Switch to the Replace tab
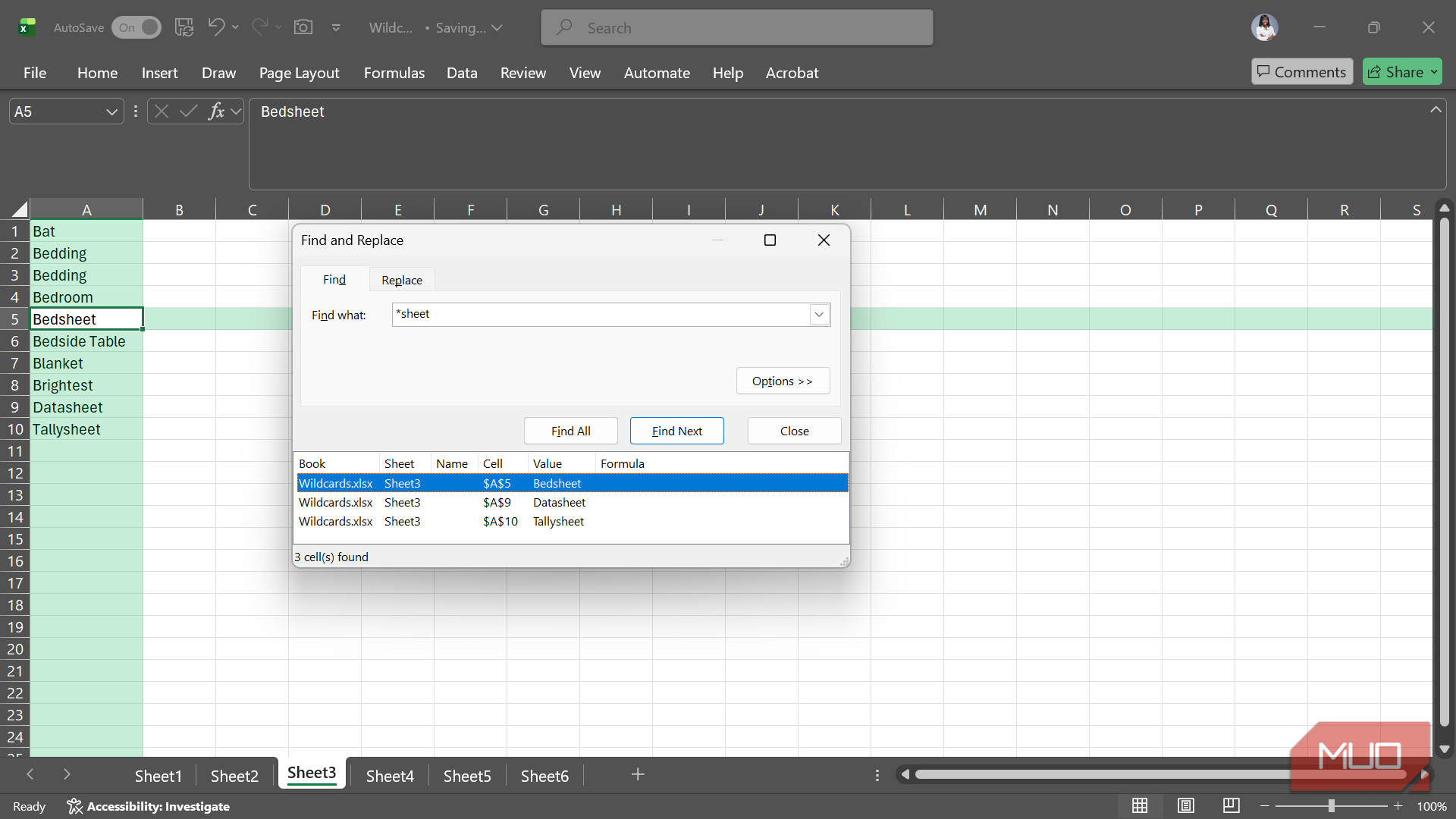This screenshot has height=819, width=1456. [x=401, y=280]
